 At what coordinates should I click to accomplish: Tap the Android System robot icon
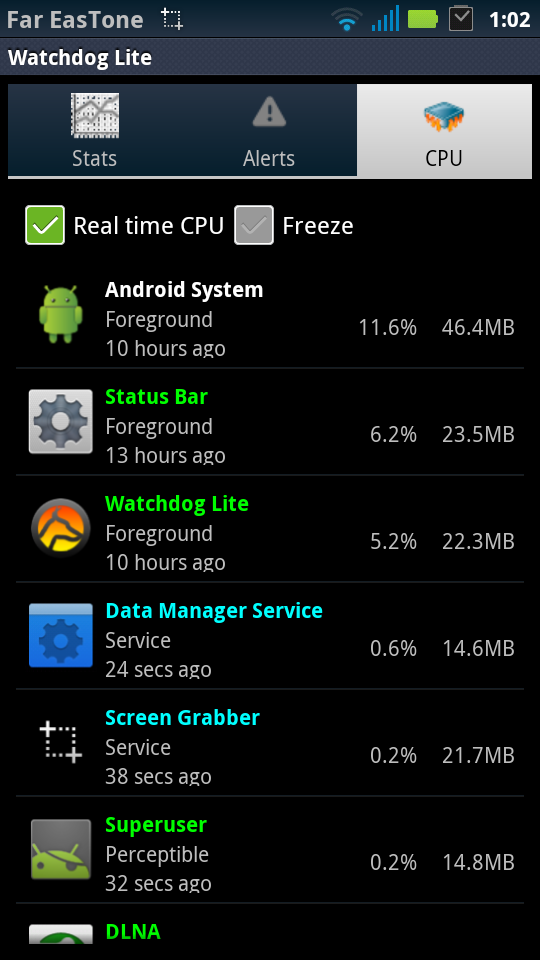[x=61, y=314]
